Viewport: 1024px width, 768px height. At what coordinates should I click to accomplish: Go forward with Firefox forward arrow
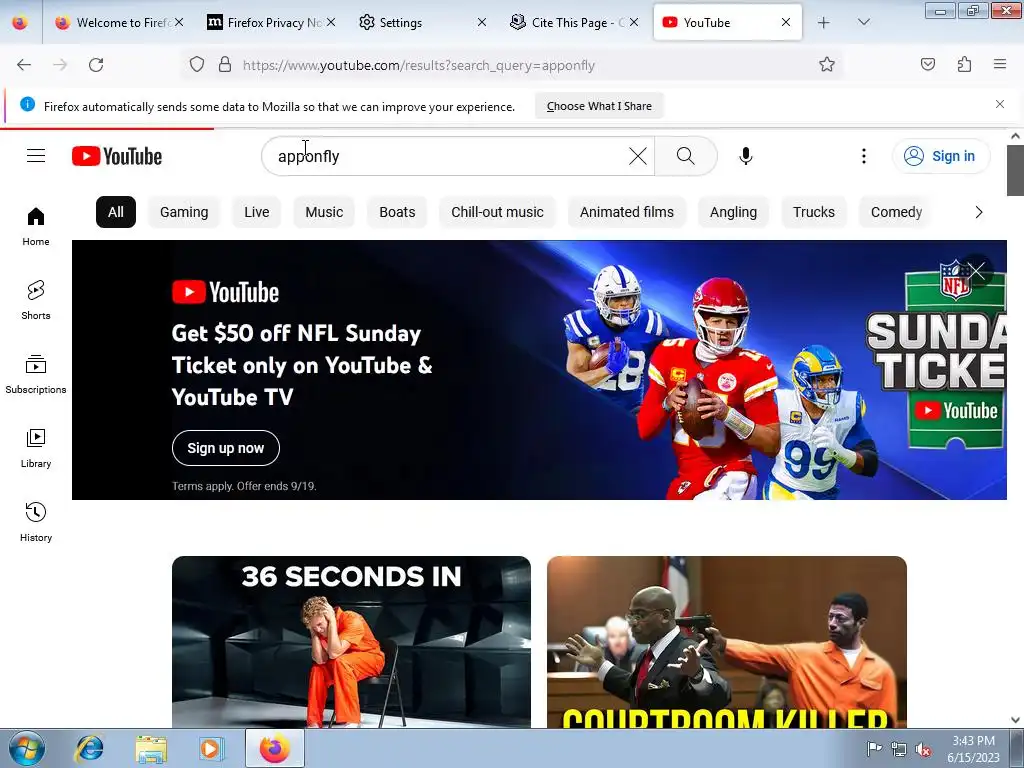pyautogui.click(x=60, y=65)
